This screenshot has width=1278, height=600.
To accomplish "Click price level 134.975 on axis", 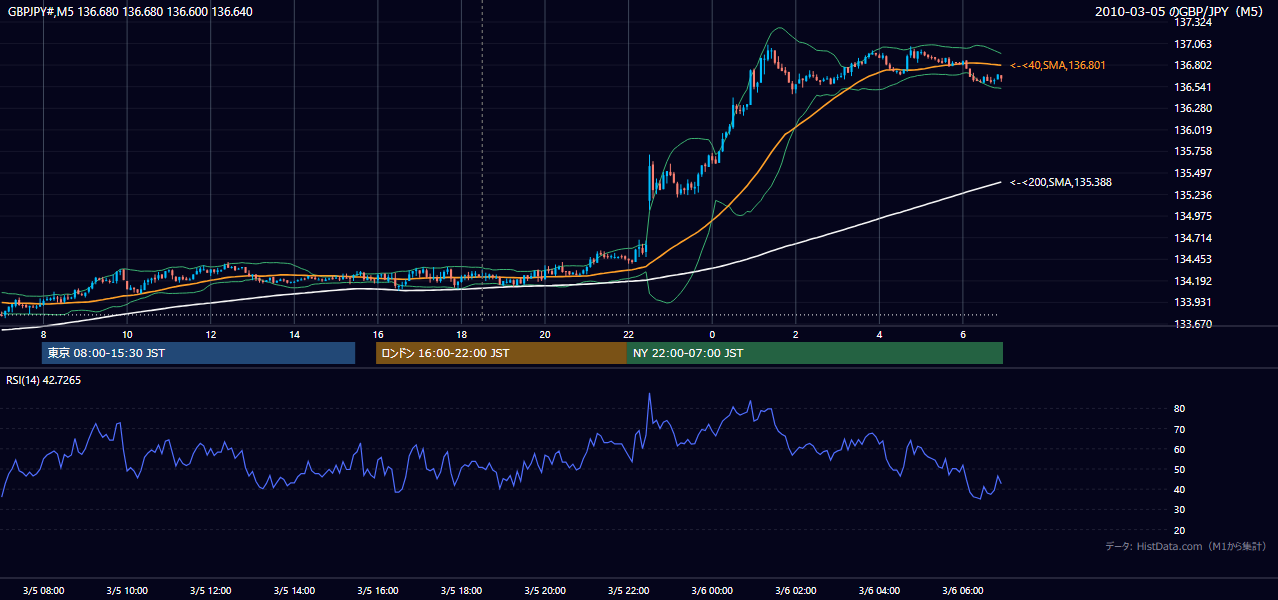I will pyautogui.click(x=1193, y=216).
